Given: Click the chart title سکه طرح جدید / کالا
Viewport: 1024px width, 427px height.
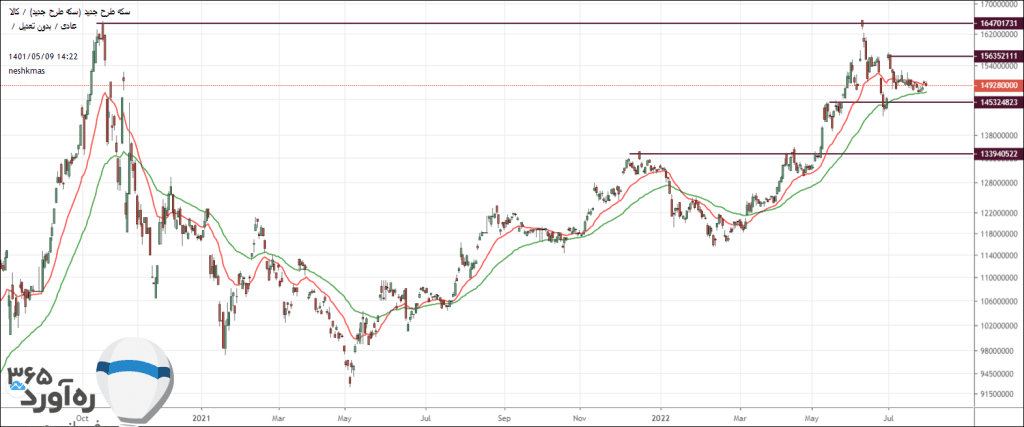Looking at the screenshot, I should [x=67, y=12].
